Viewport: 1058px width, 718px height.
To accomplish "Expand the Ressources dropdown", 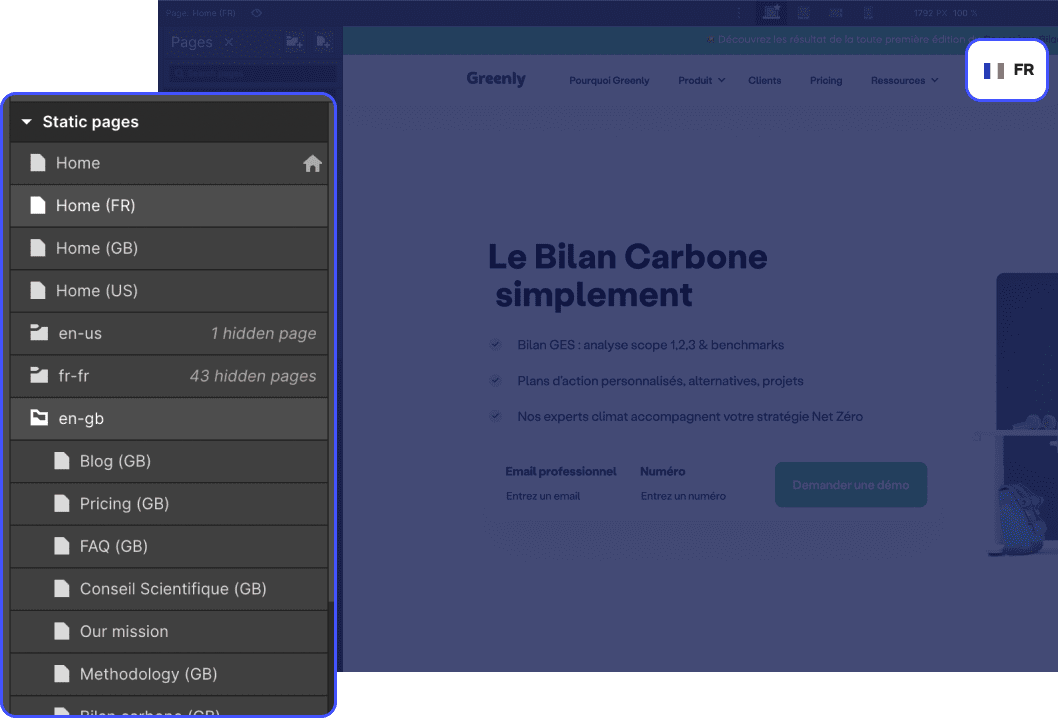I will 904,80.
